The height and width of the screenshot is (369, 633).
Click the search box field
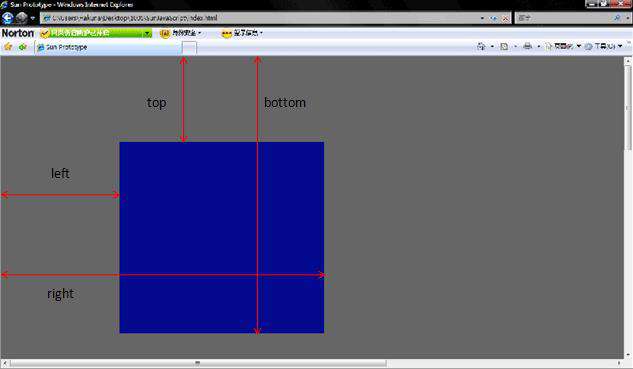coord(564,18)
